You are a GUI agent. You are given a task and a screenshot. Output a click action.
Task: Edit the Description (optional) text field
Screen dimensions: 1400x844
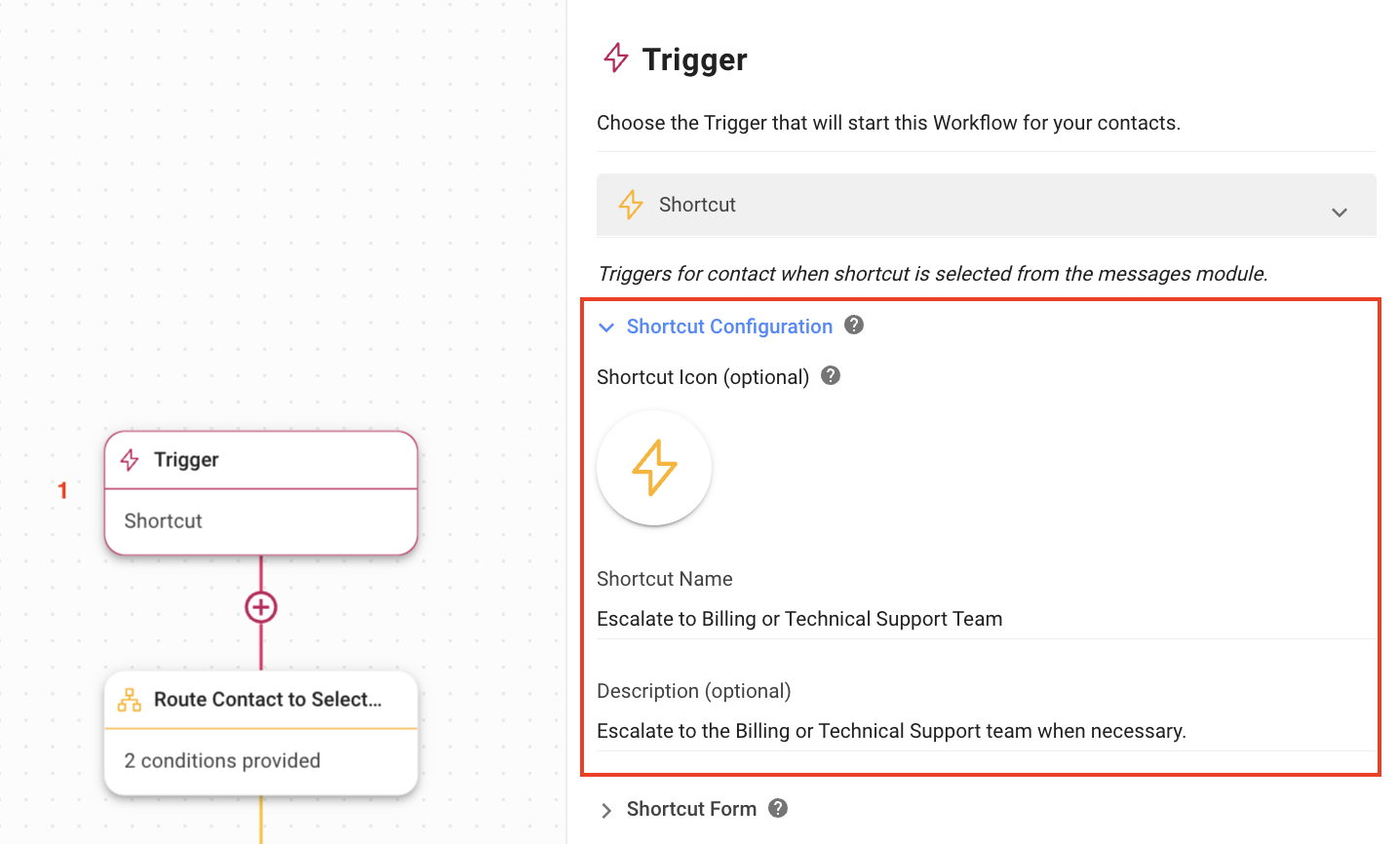(x=986, y=731)
